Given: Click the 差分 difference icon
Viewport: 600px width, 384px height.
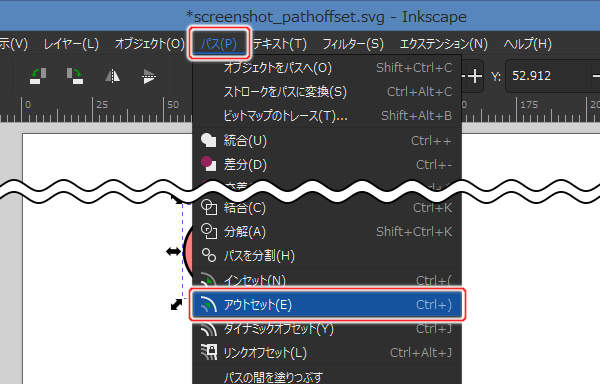Looking at the screenshot, I should [209, 164].
